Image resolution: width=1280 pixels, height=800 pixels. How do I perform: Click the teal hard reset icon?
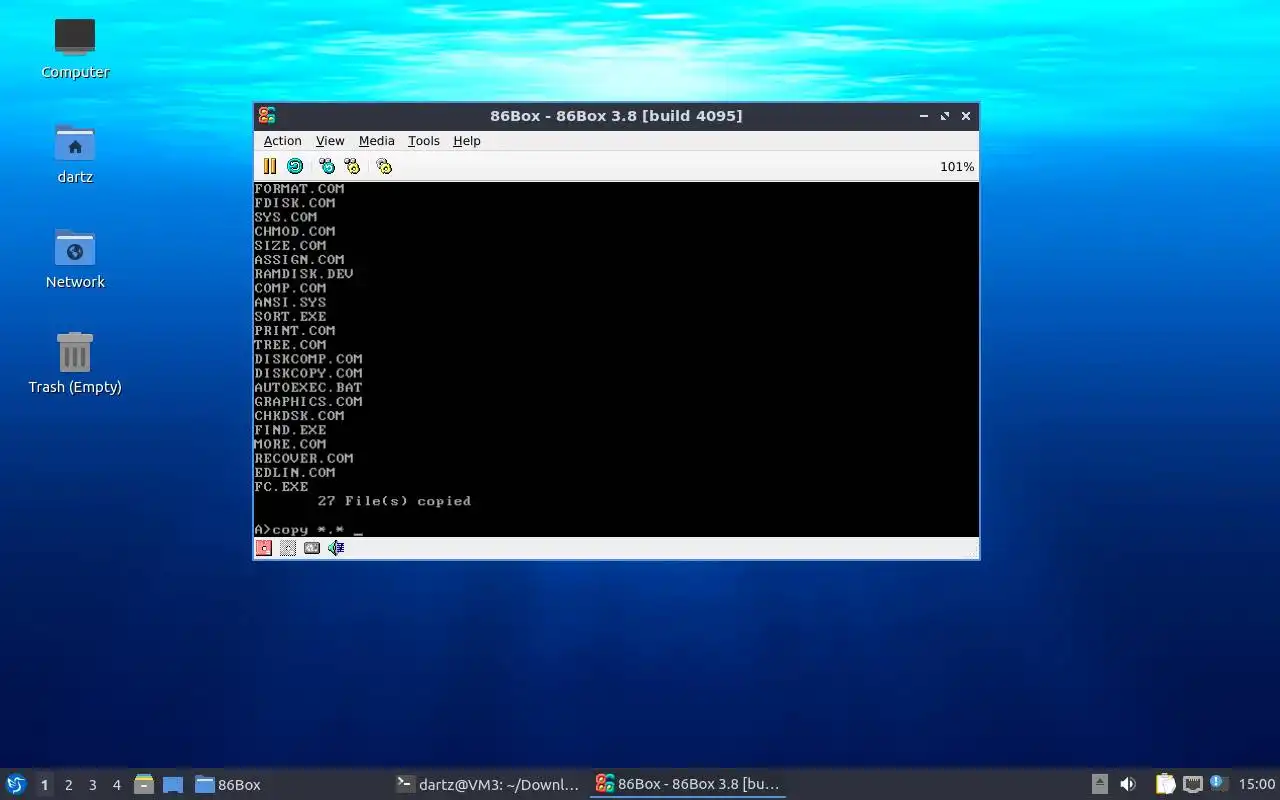point(295,166)
